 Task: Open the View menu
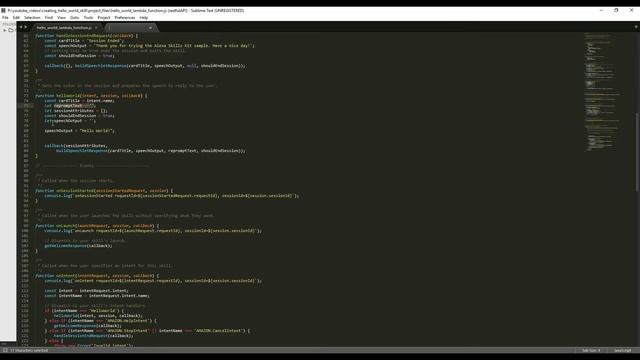[x=61, y=18]
